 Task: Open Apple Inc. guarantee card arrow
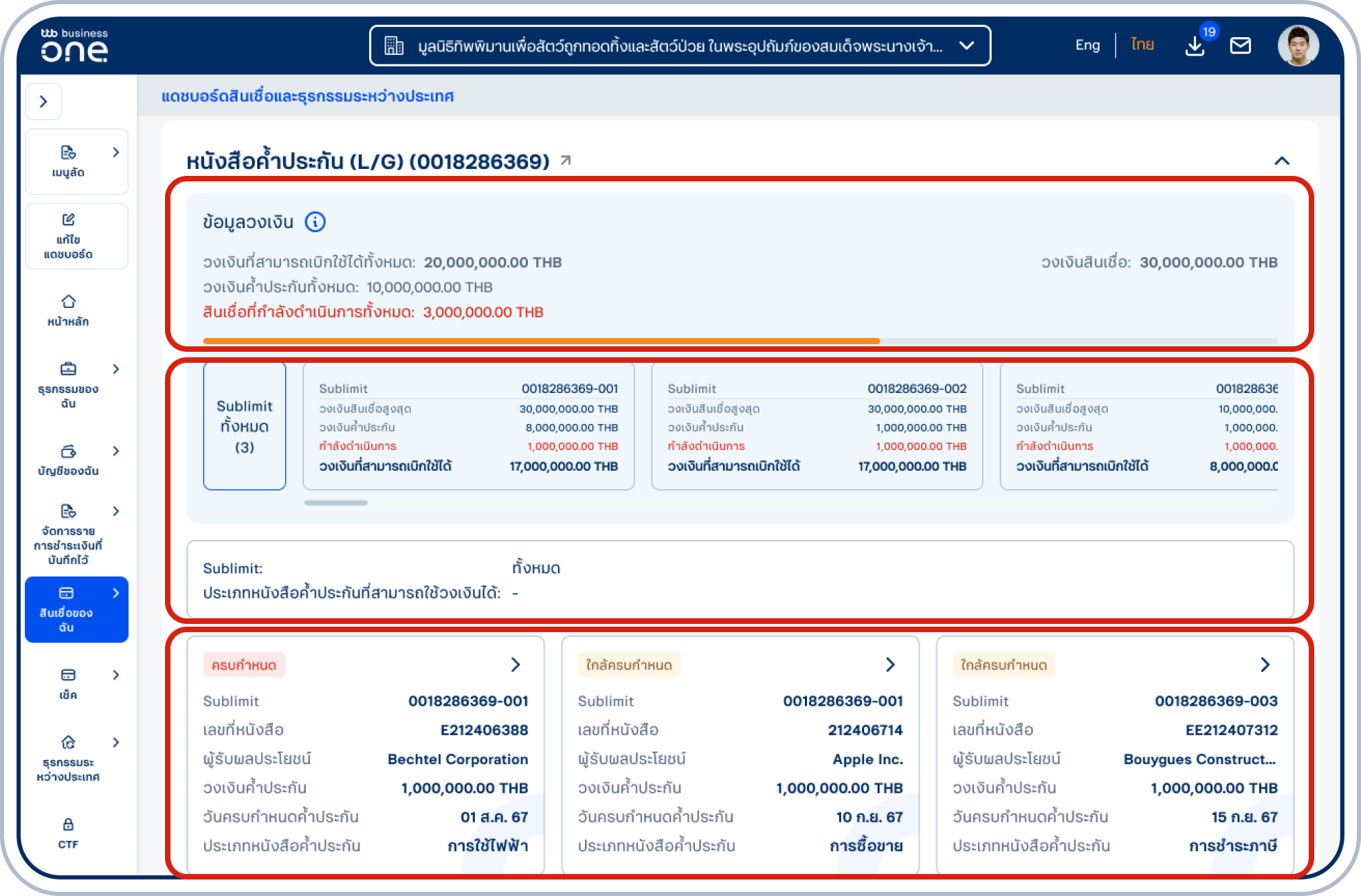(x=890, y=664)
